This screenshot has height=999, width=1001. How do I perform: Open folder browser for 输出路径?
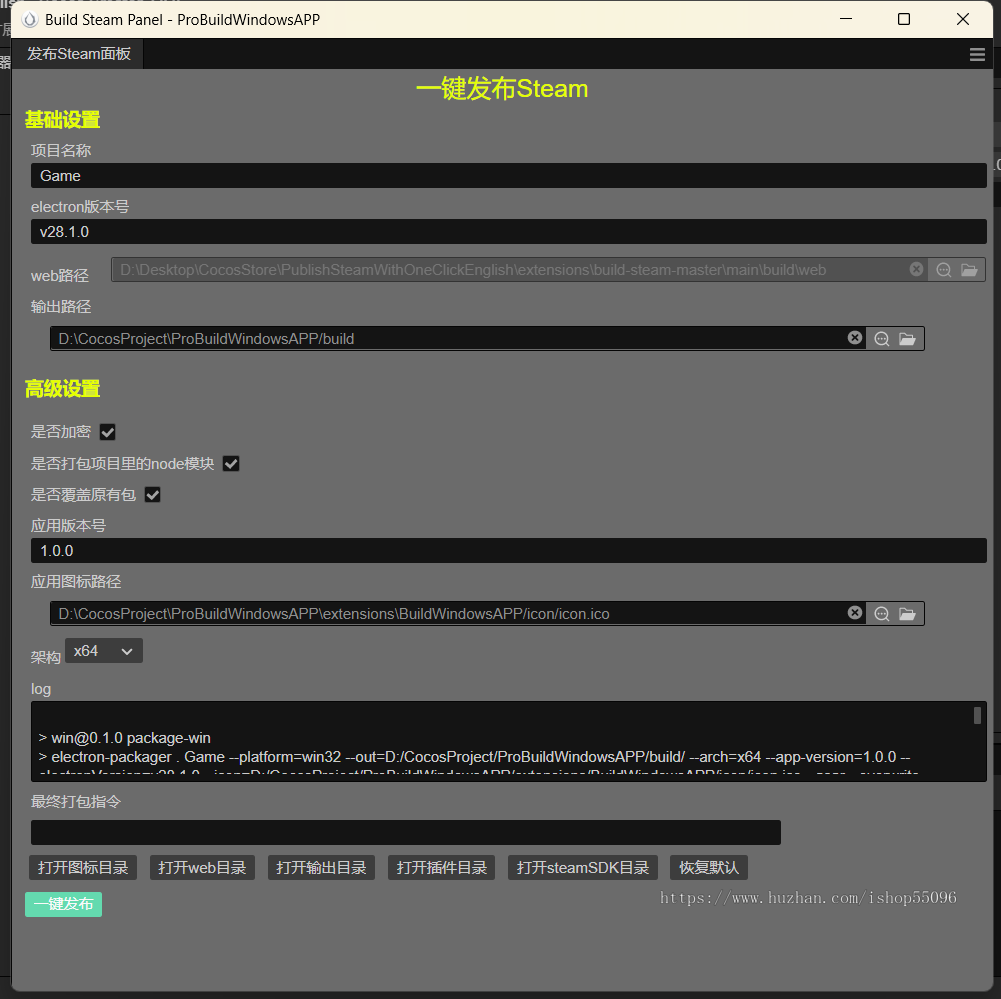coord(907,338)
